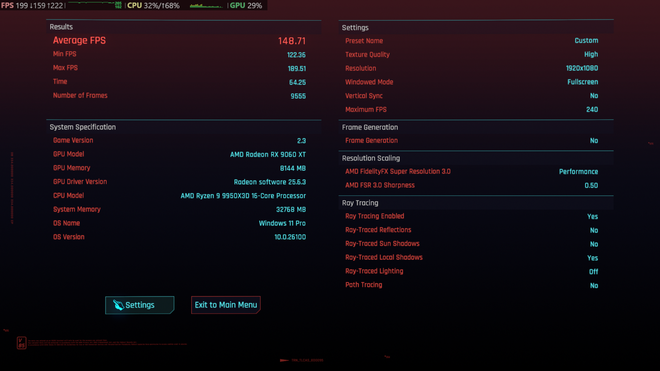Open the Settings button
The height and width of the screenshot is (371, 660).
pyautogui.click(x=140, y=305)
